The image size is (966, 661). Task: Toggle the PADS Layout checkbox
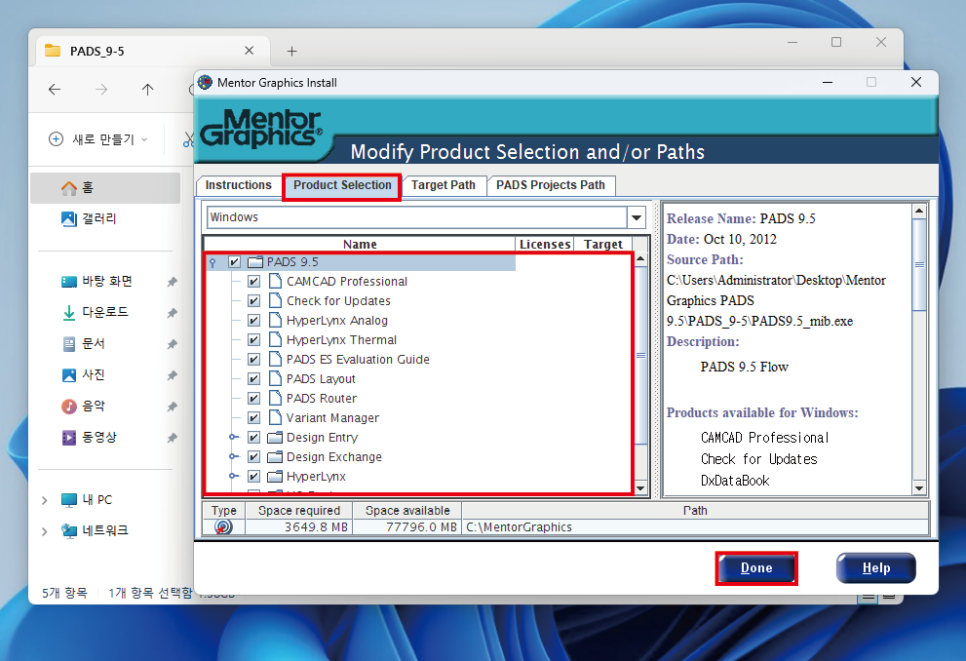254,379
